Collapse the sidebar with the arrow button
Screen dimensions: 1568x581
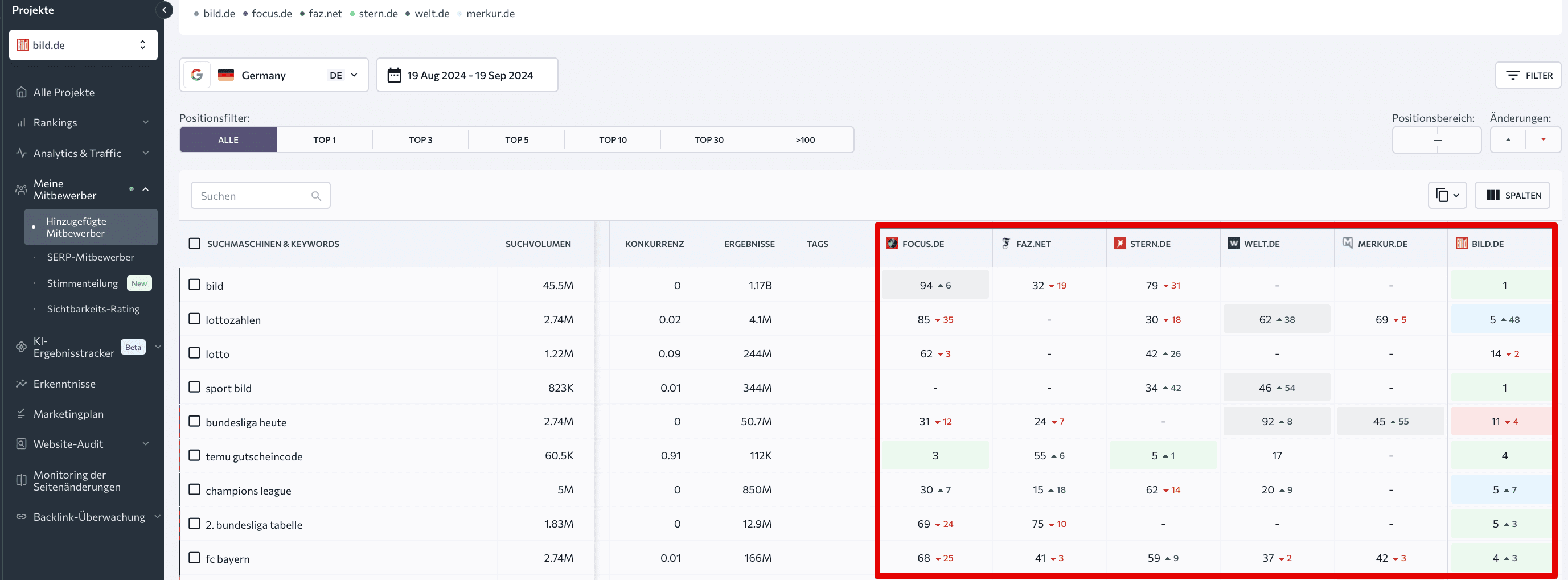coord(164,10)
